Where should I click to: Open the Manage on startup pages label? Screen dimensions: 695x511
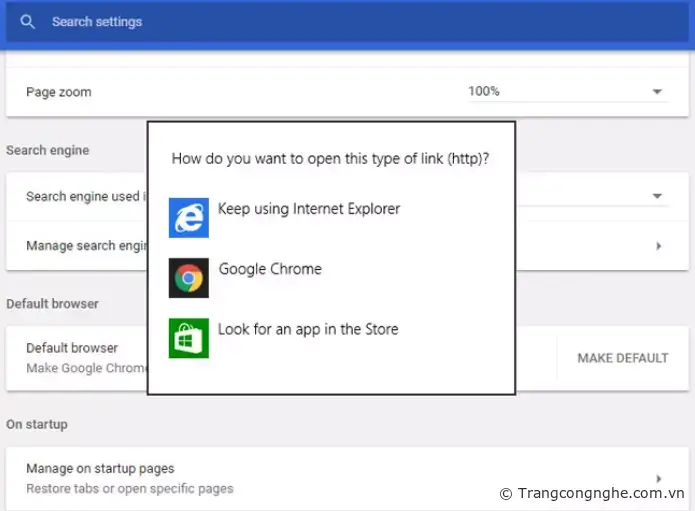(100, 468)
